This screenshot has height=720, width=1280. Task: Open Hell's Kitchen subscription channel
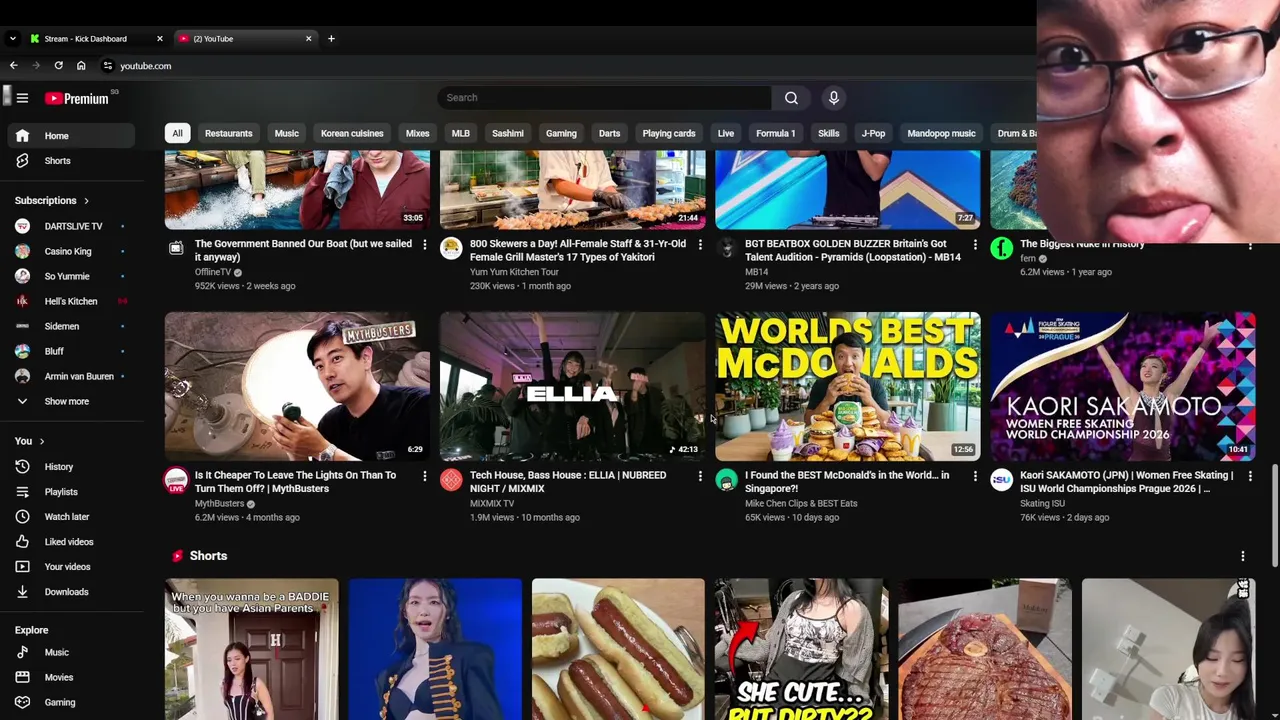tap(70, 301)
